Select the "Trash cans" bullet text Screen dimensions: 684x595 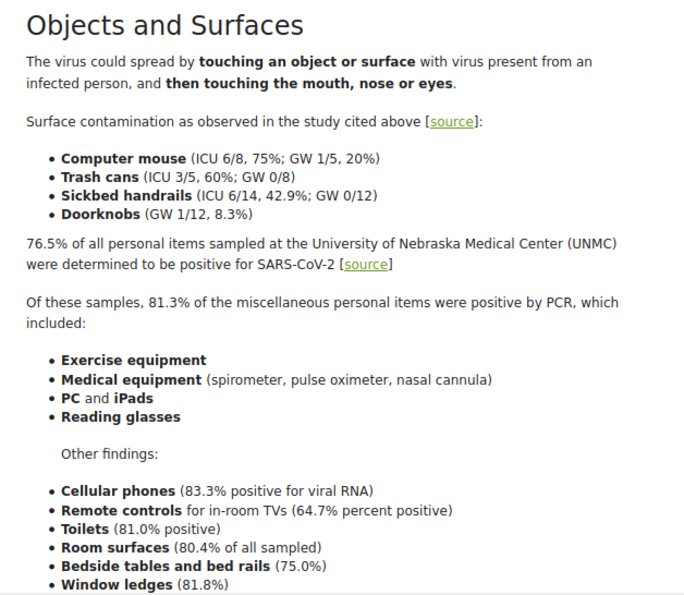click(x=101, y=177)
